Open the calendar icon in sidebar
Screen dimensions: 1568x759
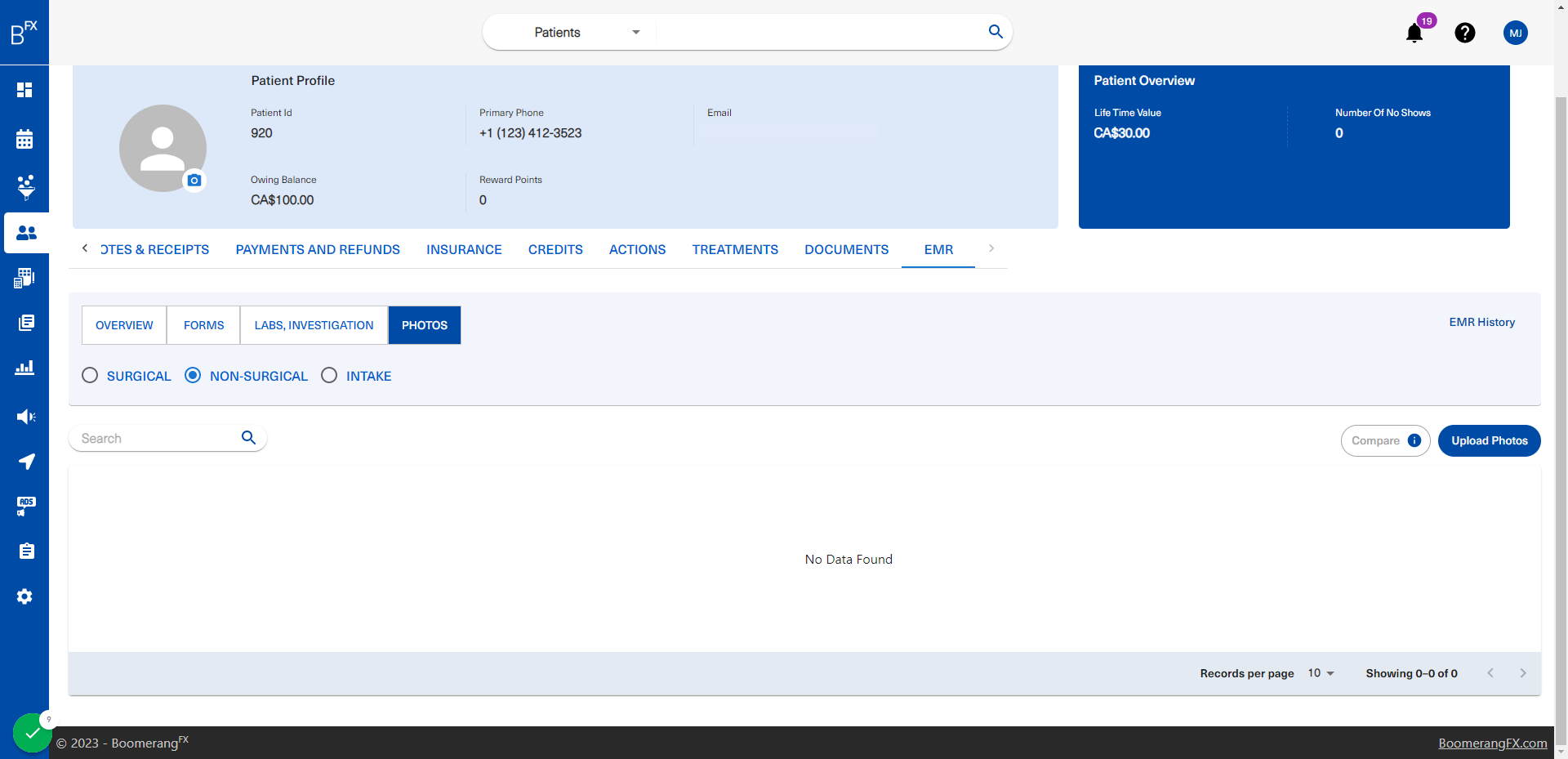(x=24, y=139)
